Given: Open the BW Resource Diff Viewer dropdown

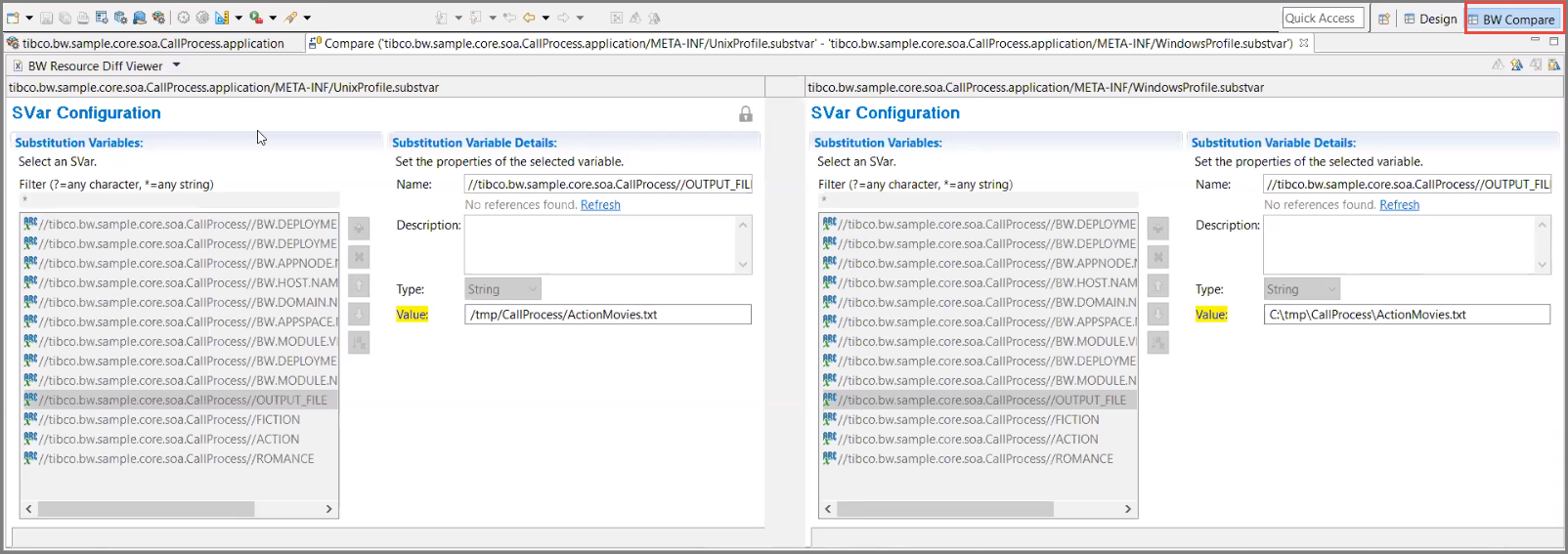Looking at the screenshot, I should click(x=177, y=65).
